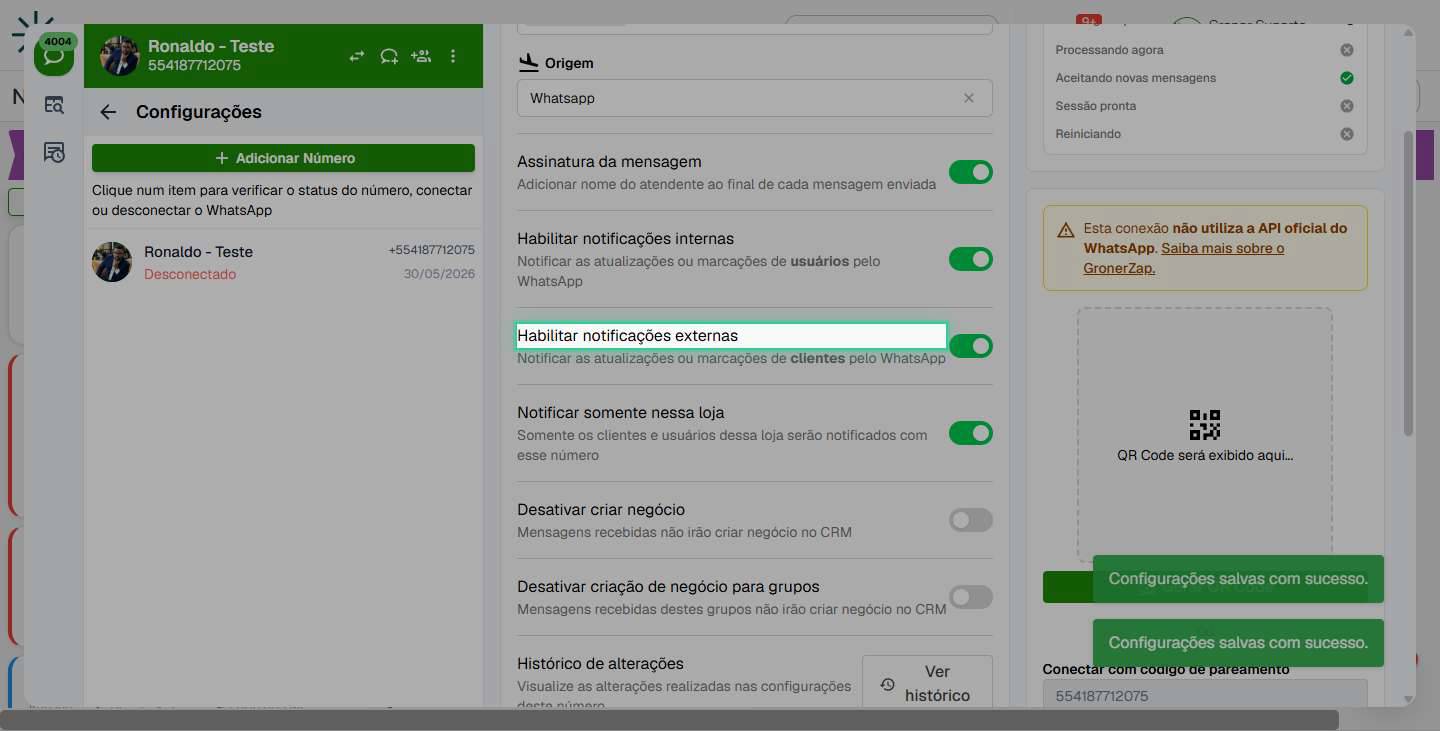
Task: Toggle Notificar somente nessa loja switch
Action: click(x=970, y=433)
